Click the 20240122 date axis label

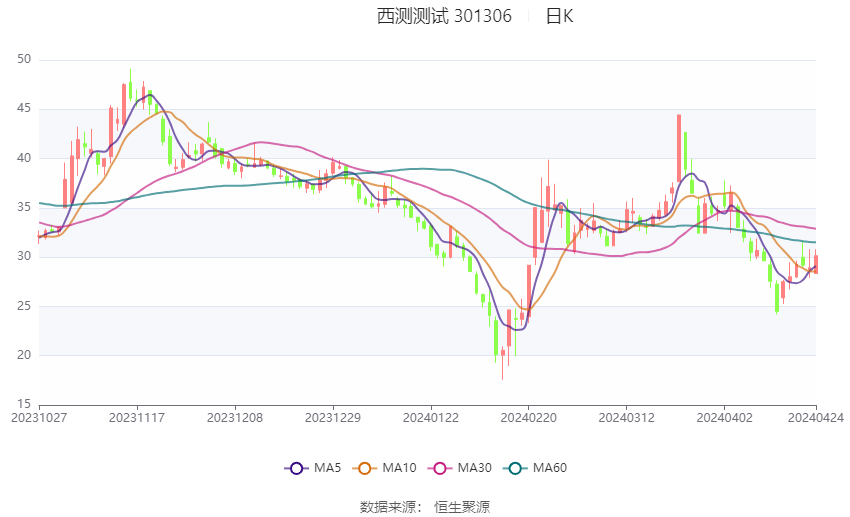point(431,418)
